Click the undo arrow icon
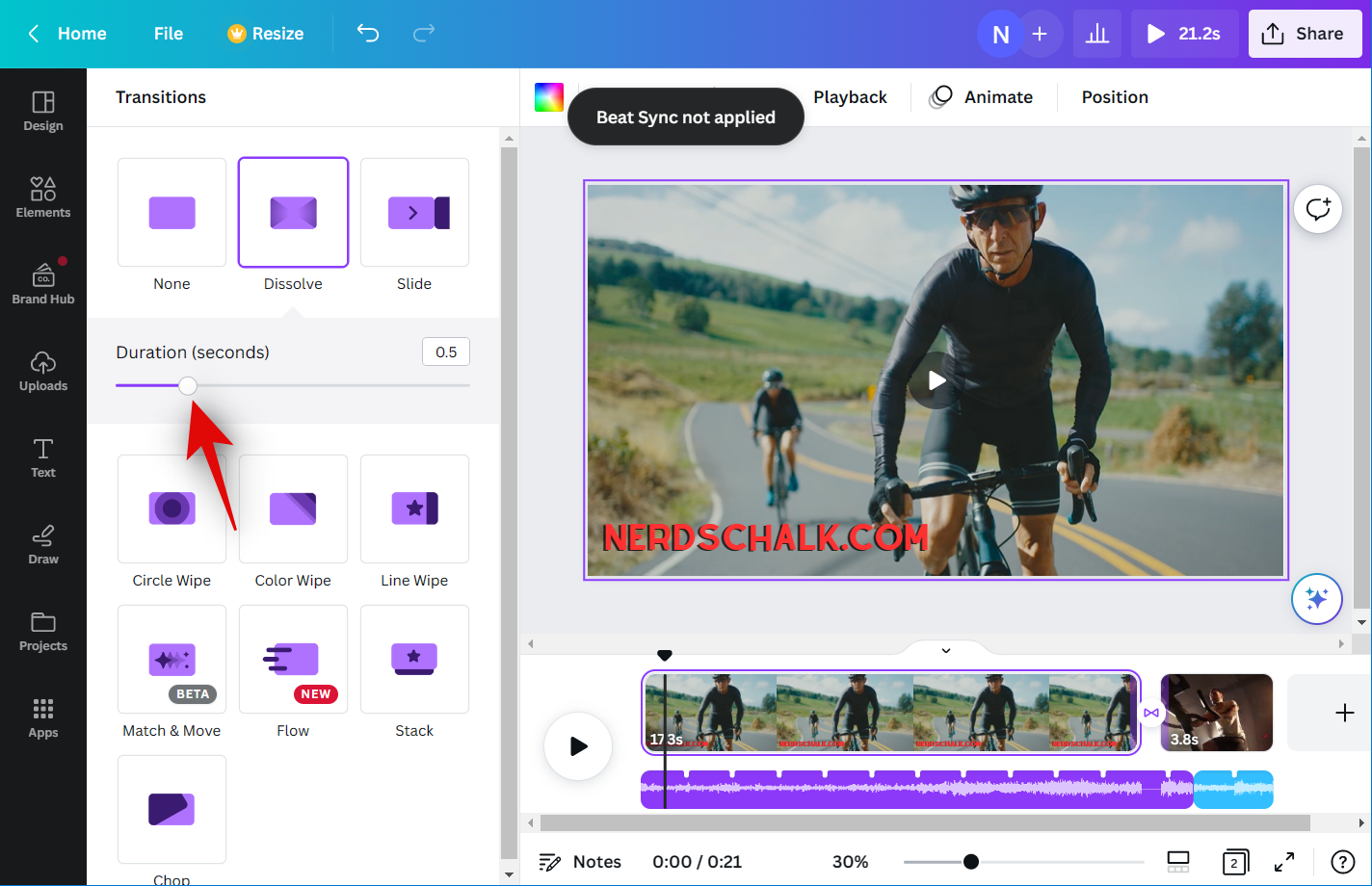 pyautogui.click(x=368, y=34)
